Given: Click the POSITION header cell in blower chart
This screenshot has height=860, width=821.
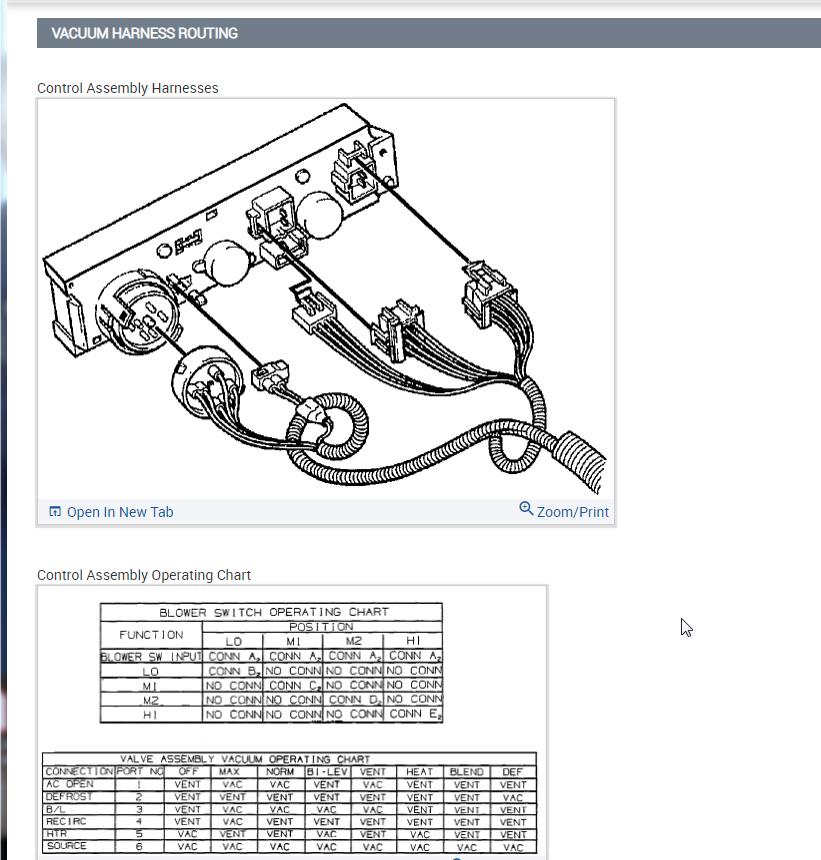Looking at the screenshot, I should click(321, 627).
